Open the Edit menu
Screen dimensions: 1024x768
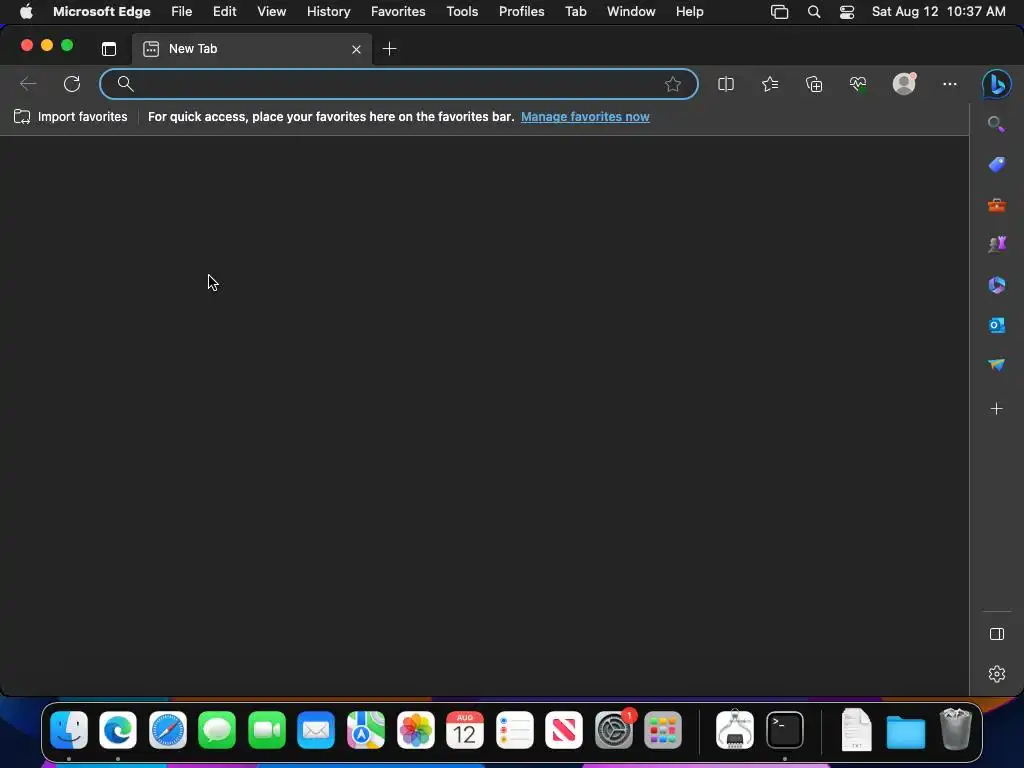pos(225,12)
